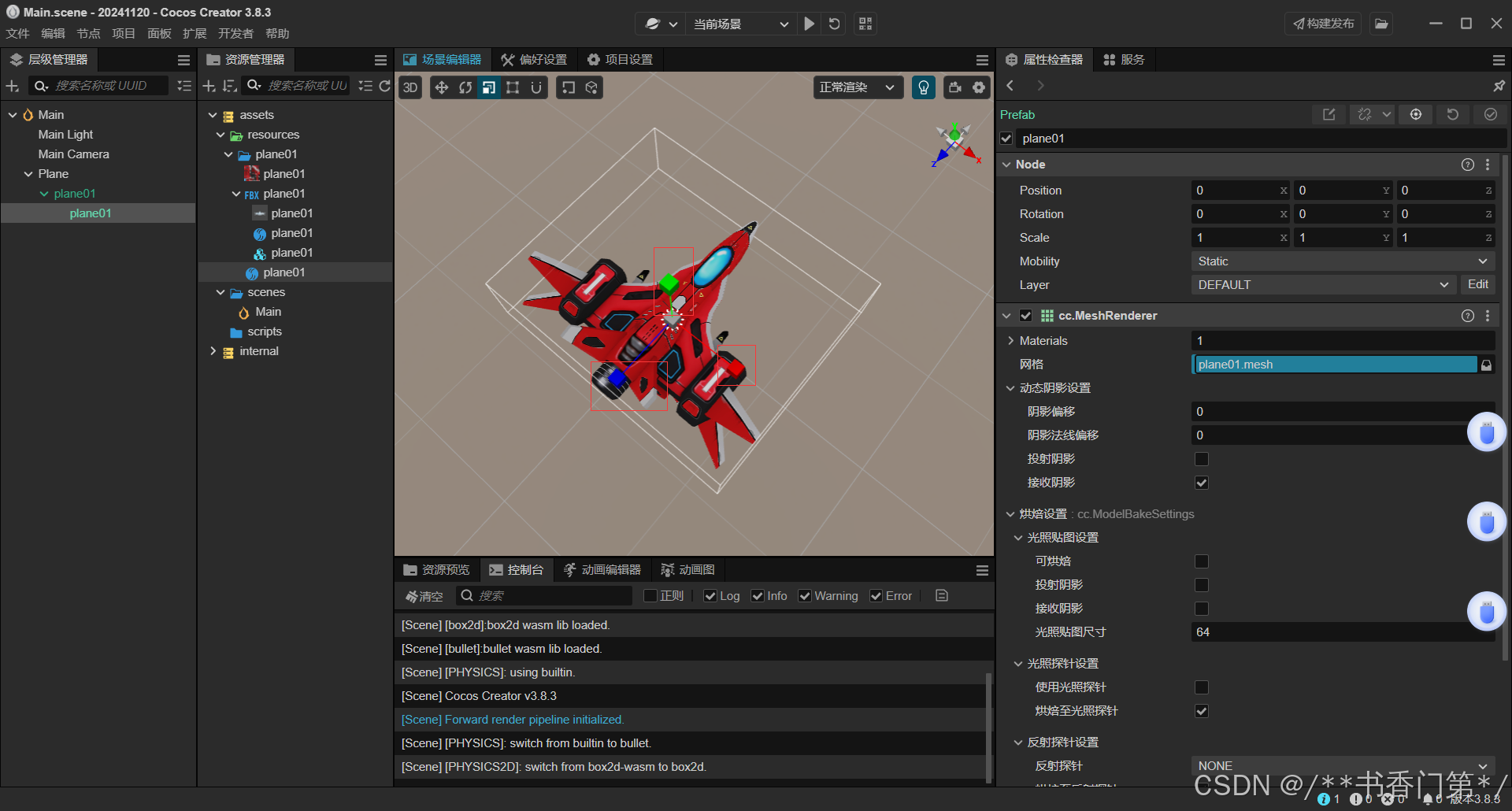Select the snap magnet tool

536,87
